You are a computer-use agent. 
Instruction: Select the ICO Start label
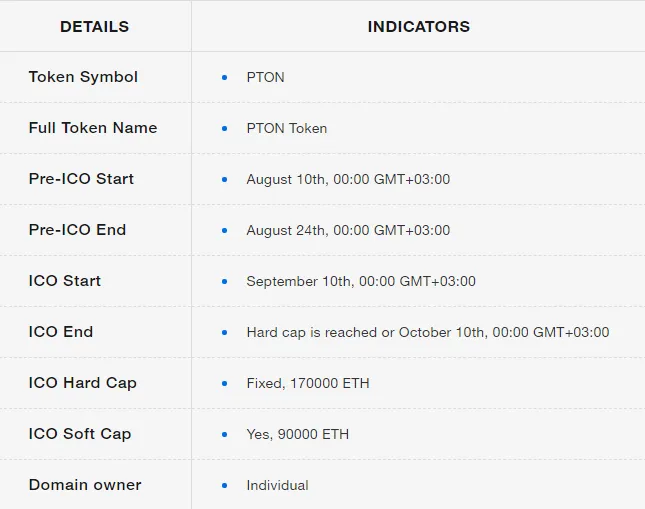coord(65,281)
